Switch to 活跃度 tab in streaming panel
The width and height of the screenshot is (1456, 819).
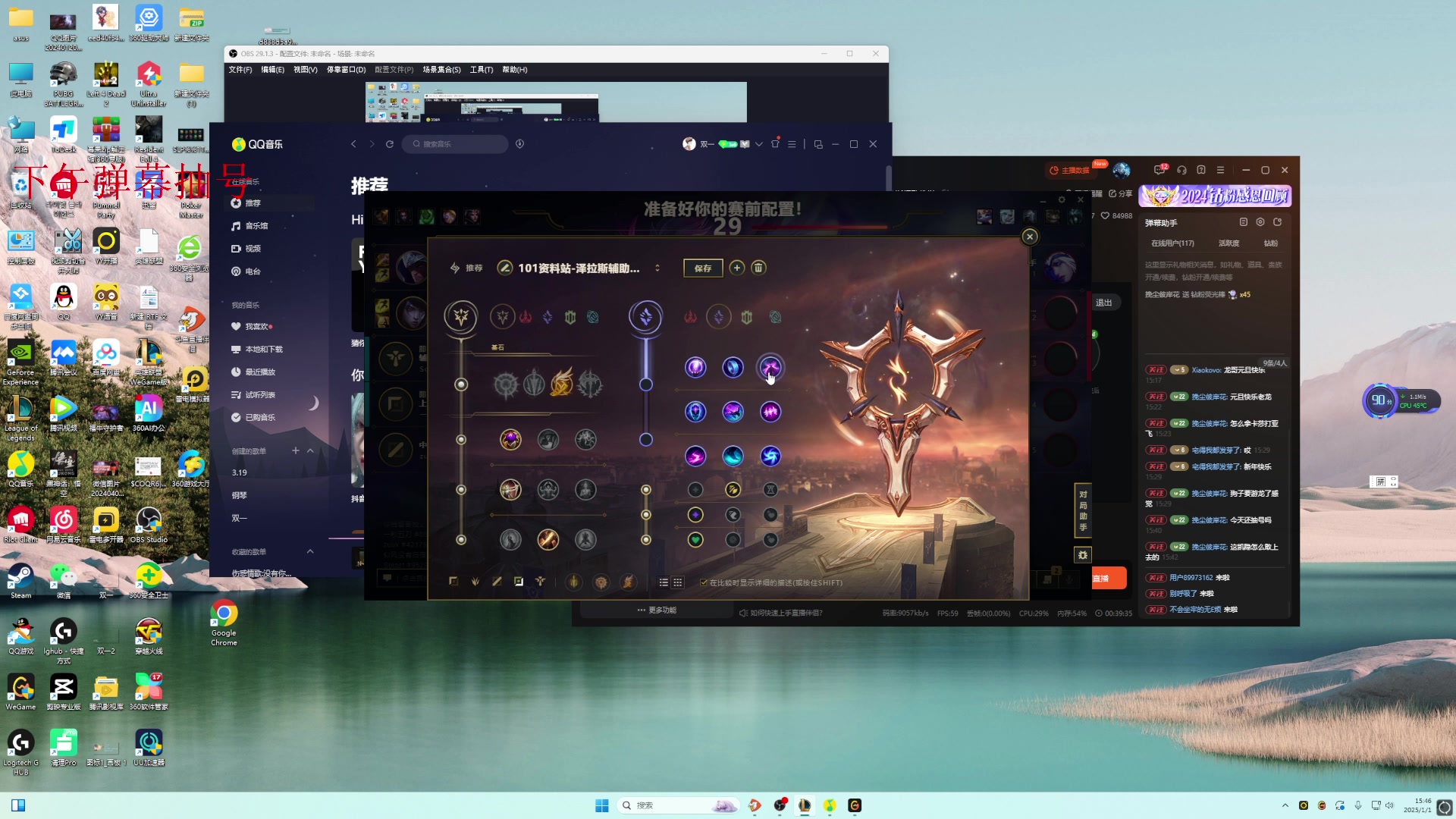point(1228,243)
